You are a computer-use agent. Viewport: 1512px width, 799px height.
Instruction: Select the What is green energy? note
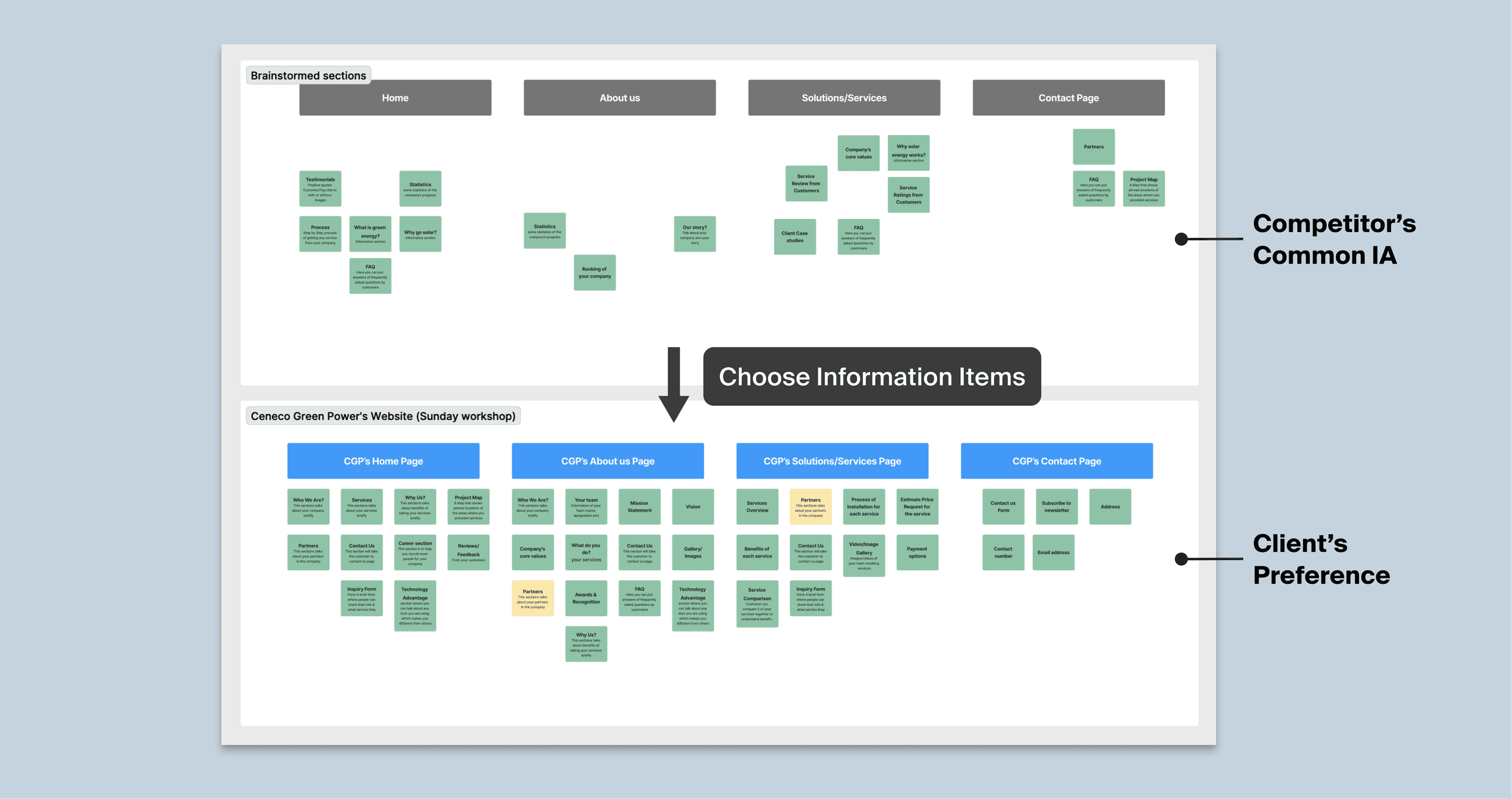(370, 234)
